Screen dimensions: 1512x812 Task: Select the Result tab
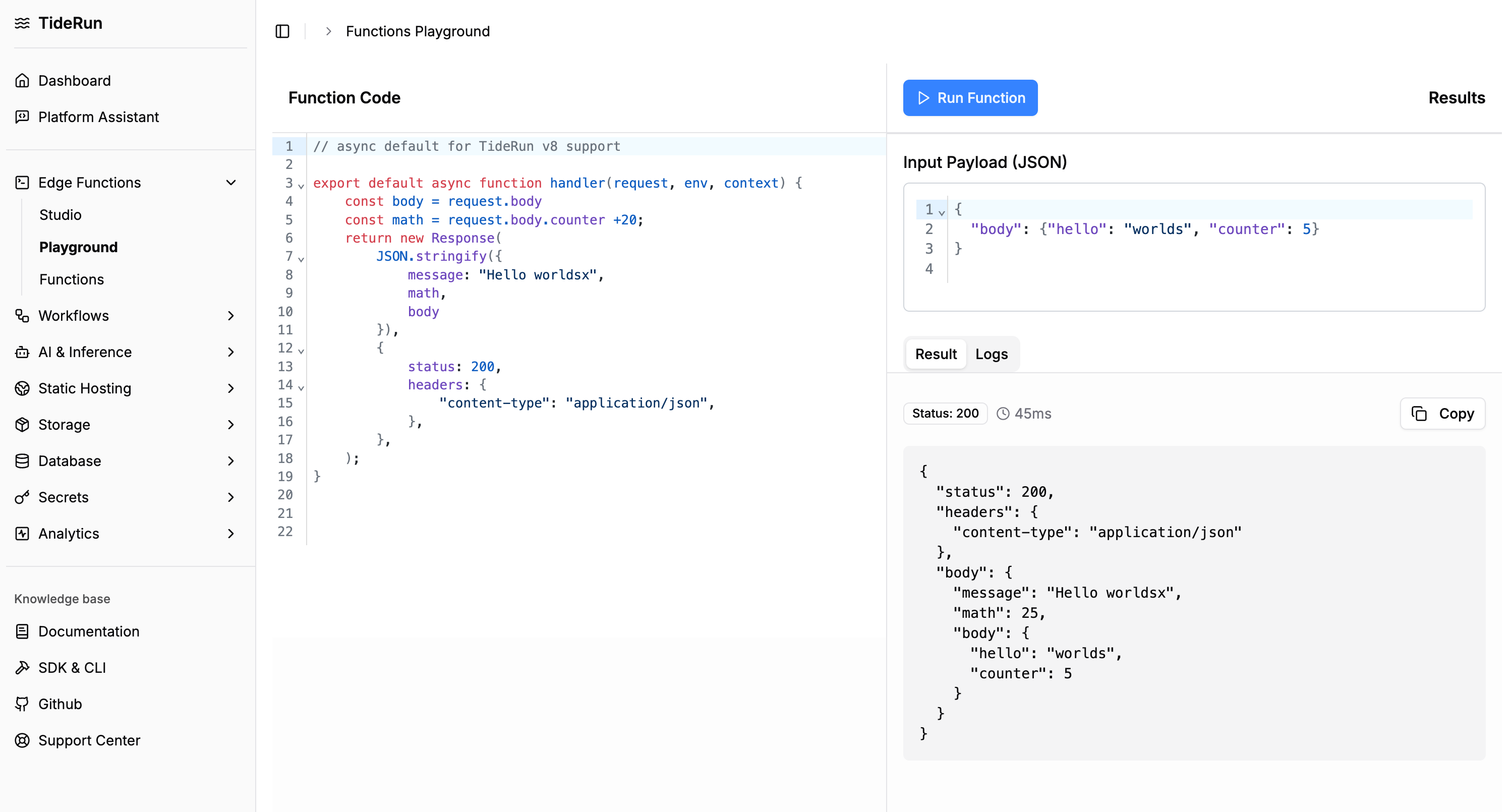click(x=936, y=354)
